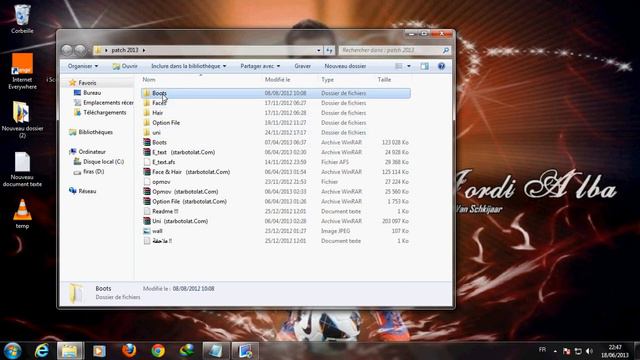Launch Internet Explorer from the taskbar
Image resolution: width=640 pixels, height=360 pixels.
pos(42,351)
